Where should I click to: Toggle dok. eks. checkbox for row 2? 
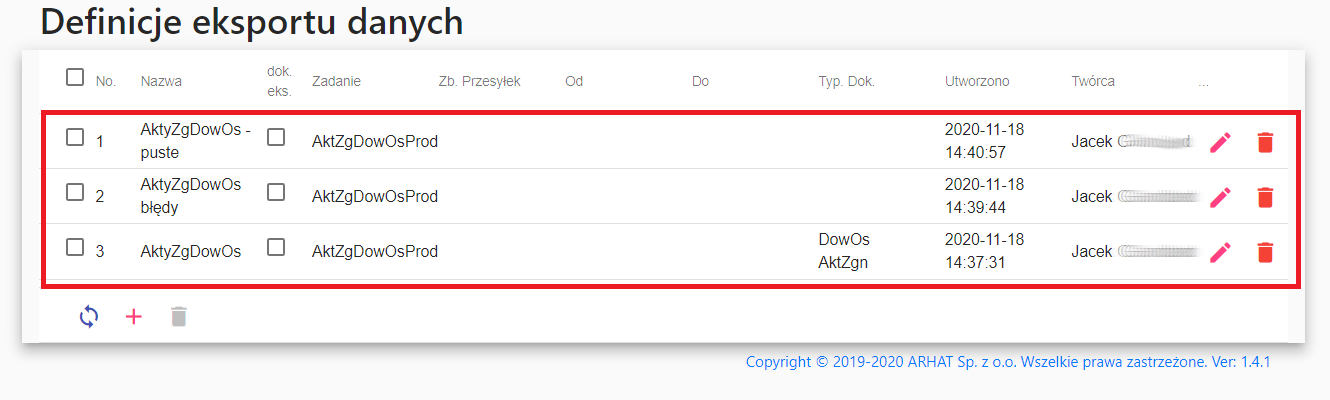276,192
